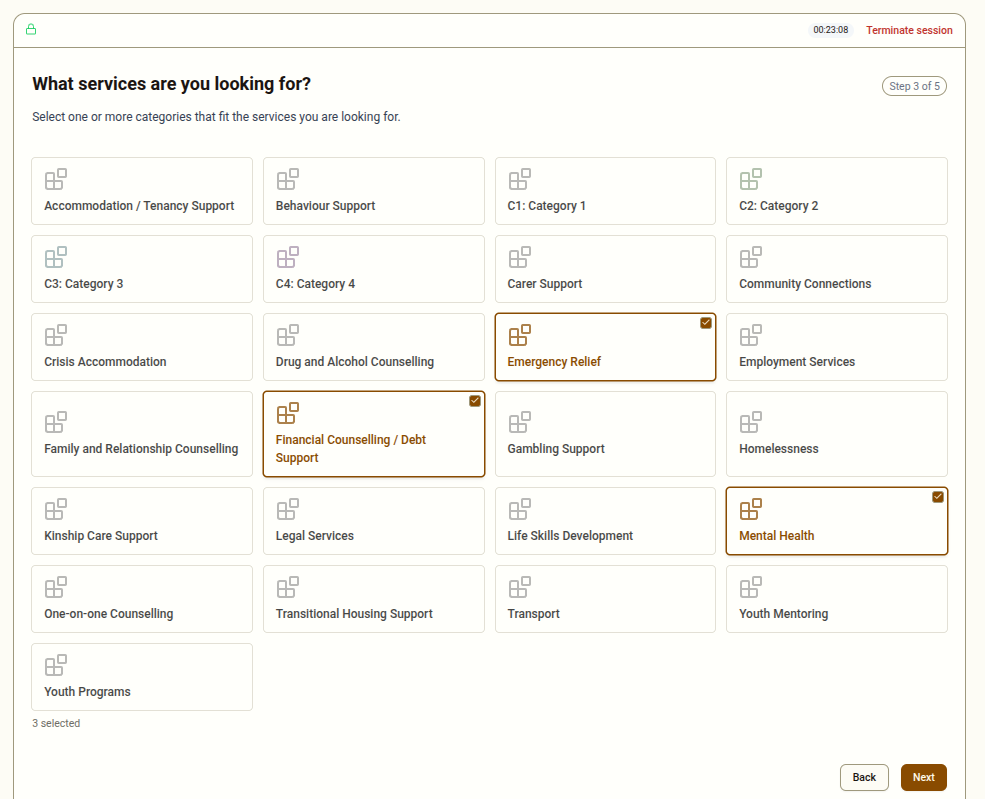985x799 pixels.
Task: Select the Carer Support category
Action: [605, 269]
